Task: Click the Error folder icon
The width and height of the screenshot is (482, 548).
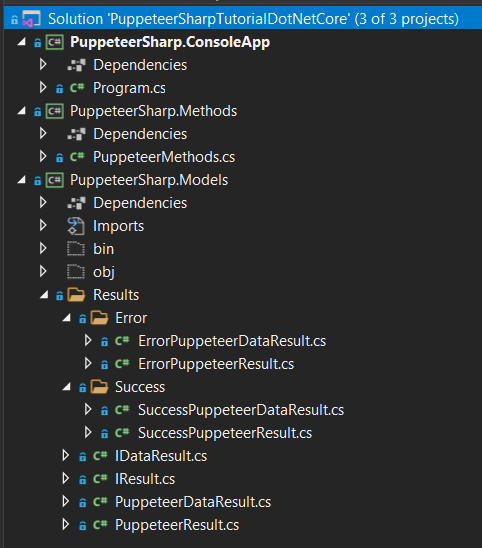Action: coord(99,318)
